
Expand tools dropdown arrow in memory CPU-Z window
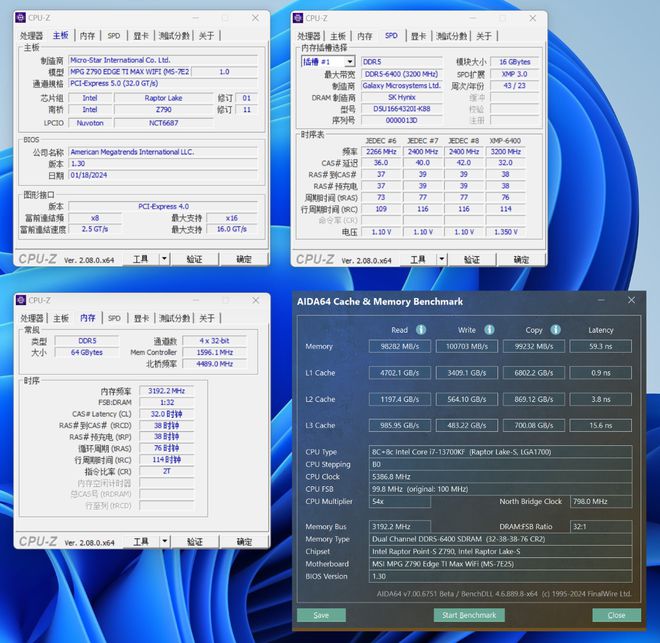pos(165,541)
